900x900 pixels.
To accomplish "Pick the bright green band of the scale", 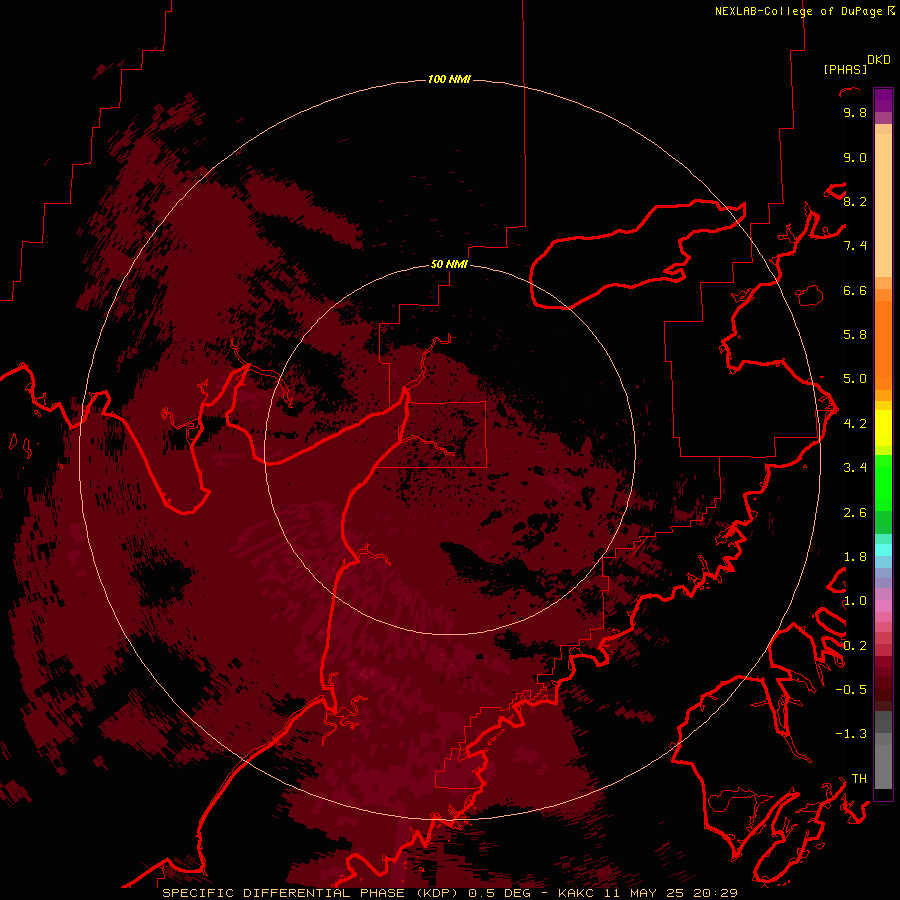I will click(883, 482).
